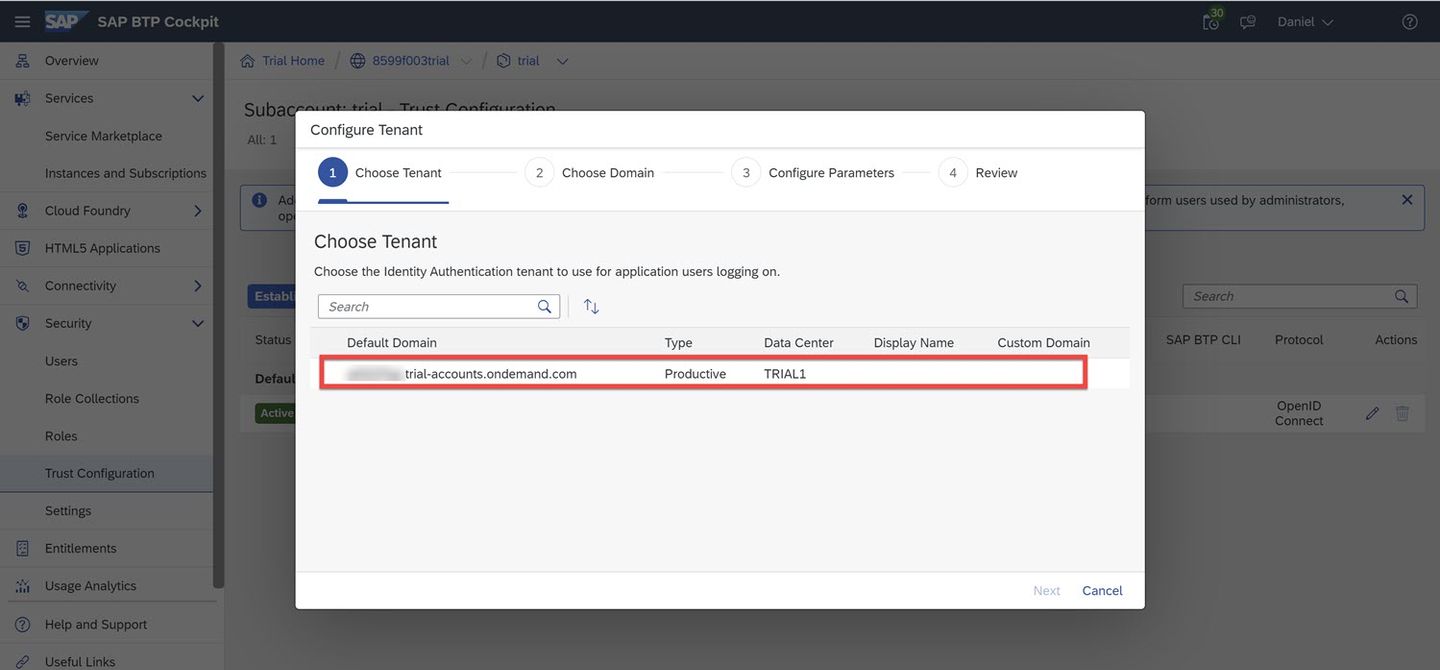1440x670 pixels.
Task: Collapse the Security section chevron
Action: click(x=198, y=323)
